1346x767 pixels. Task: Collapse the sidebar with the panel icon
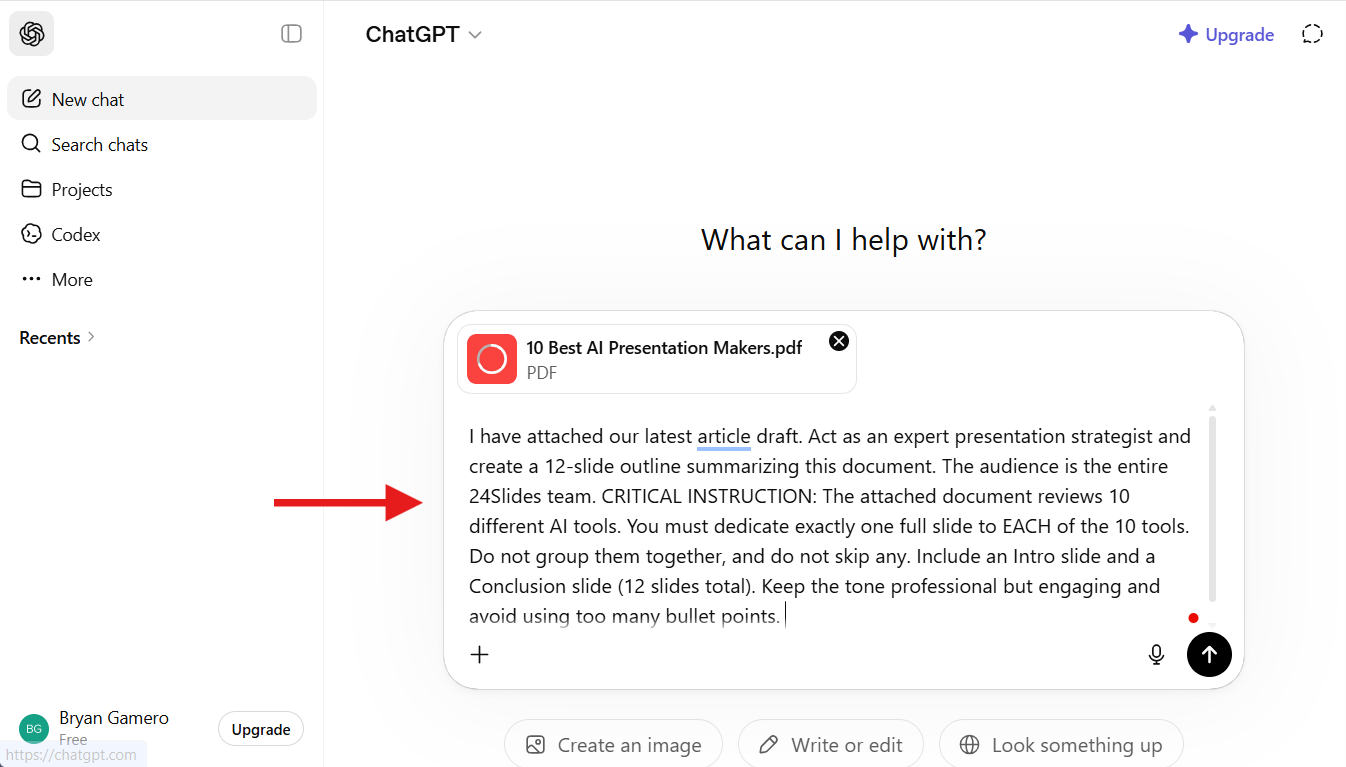[x=291, y=34]
